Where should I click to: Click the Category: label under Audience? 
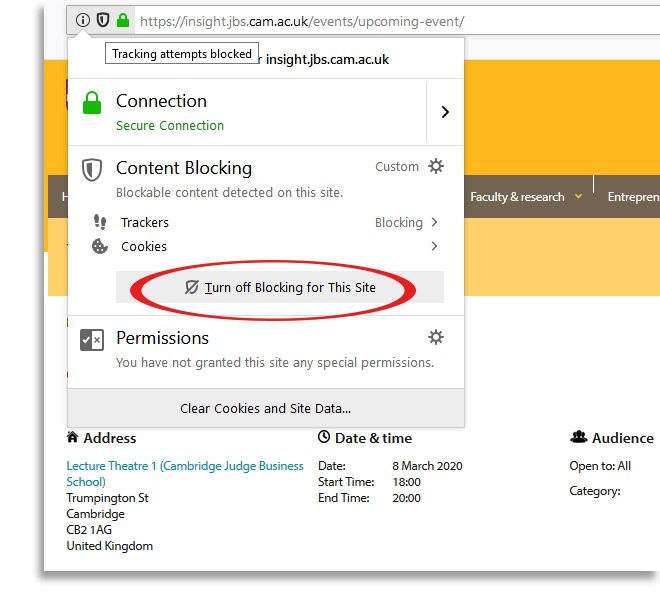click(x=595, y=491)
